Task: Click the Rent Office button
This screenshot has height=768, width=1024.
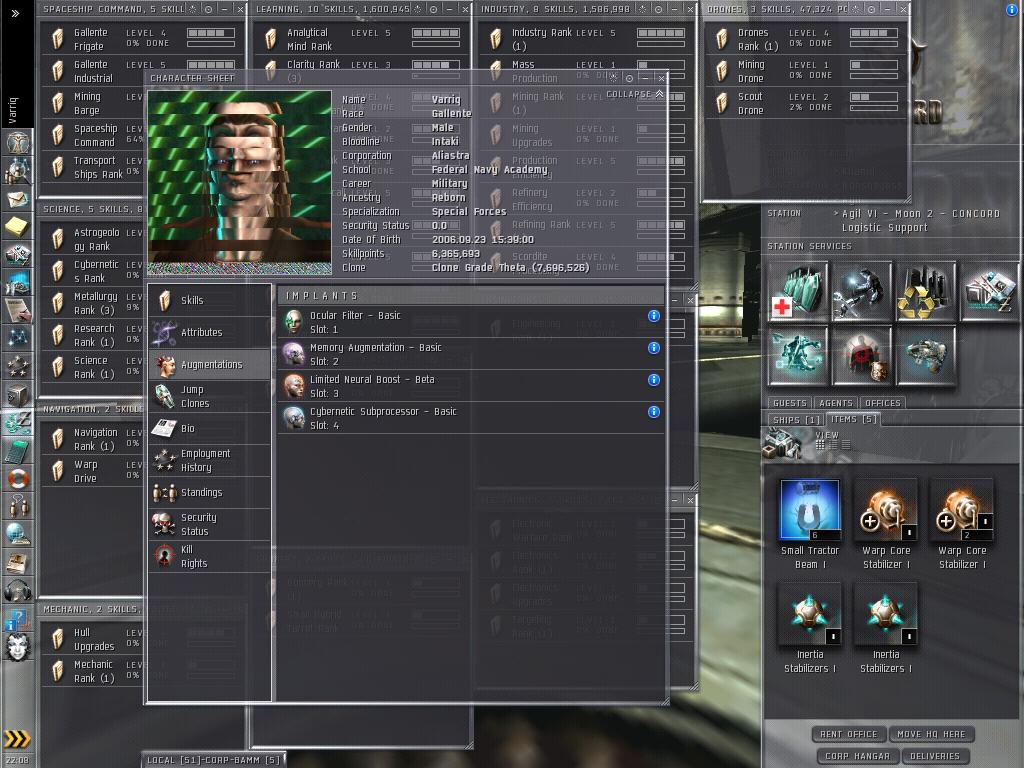Action: [x=848, y=735]
